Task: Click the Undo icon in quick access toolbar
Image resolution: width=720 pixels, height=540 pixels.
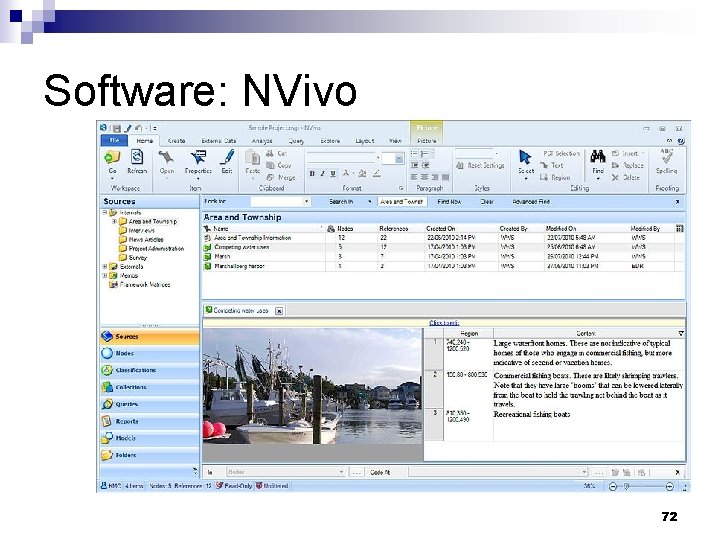Action: 138,129
